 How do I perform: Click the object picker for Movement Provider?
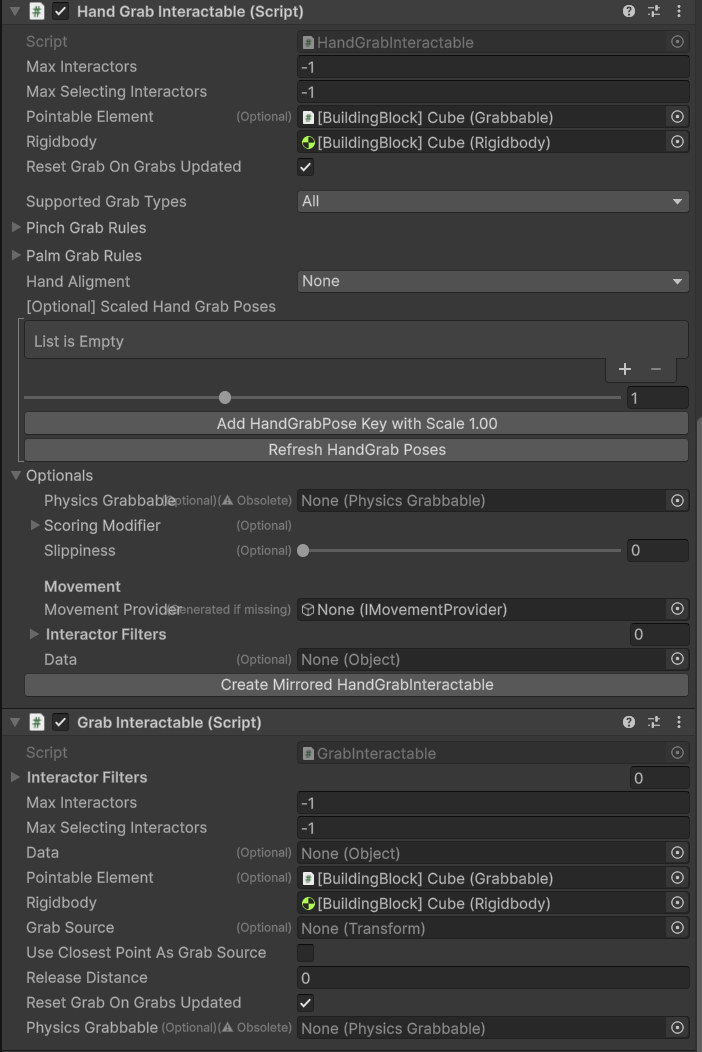[x=677, y=609]
